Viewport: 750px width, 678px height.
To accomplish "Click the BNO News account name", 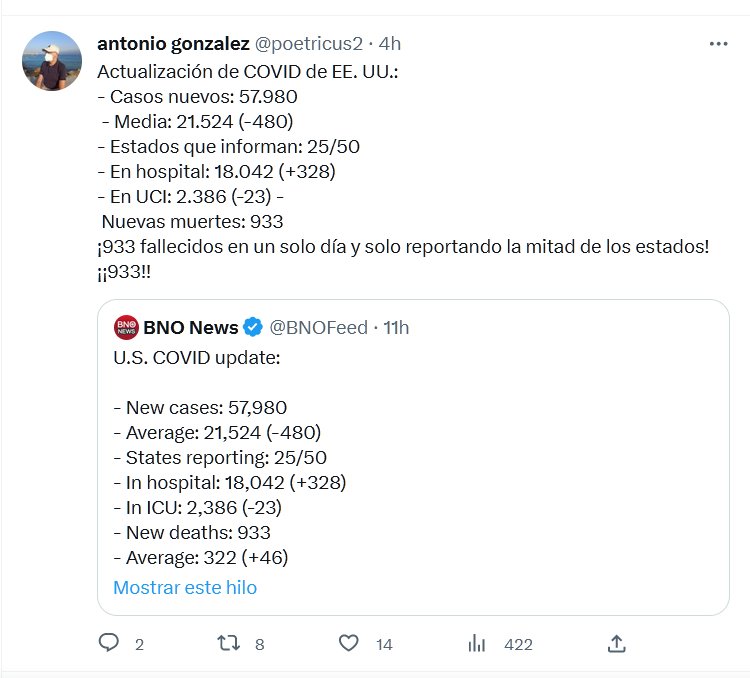I will pos(191,327).
